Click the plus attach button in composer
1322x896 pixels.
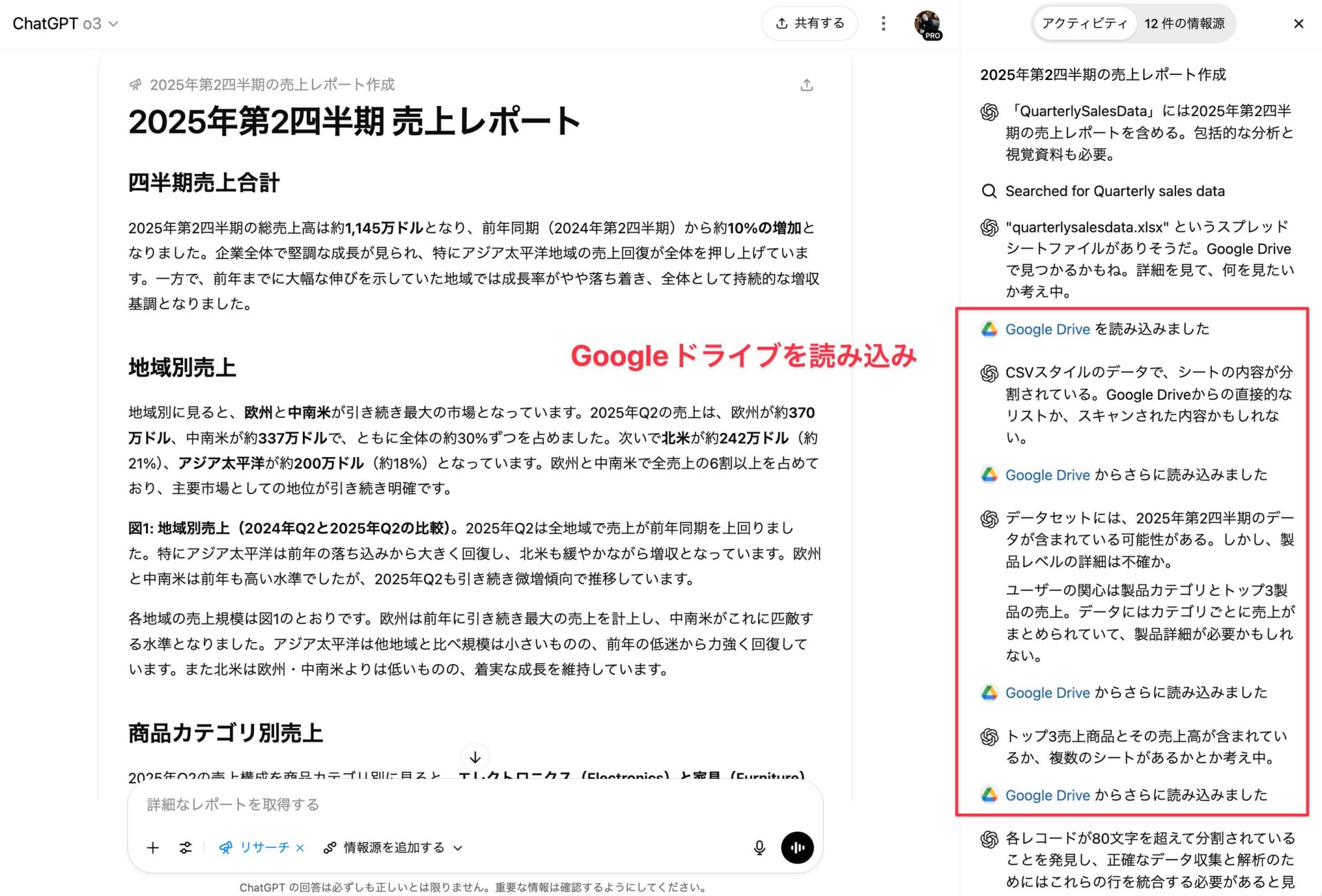coord(153,848)
